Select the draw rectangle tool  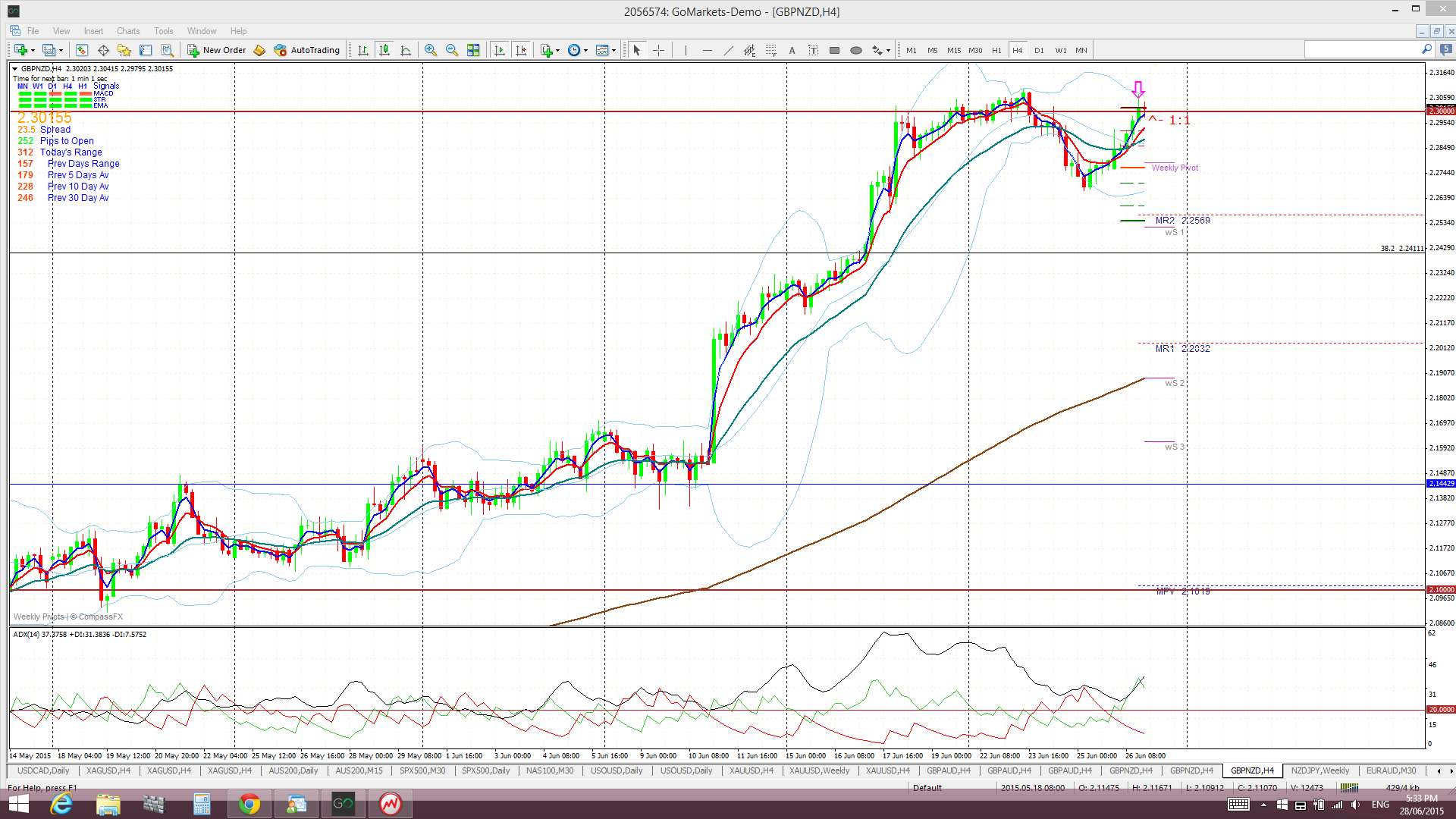[x=834, y=50]
